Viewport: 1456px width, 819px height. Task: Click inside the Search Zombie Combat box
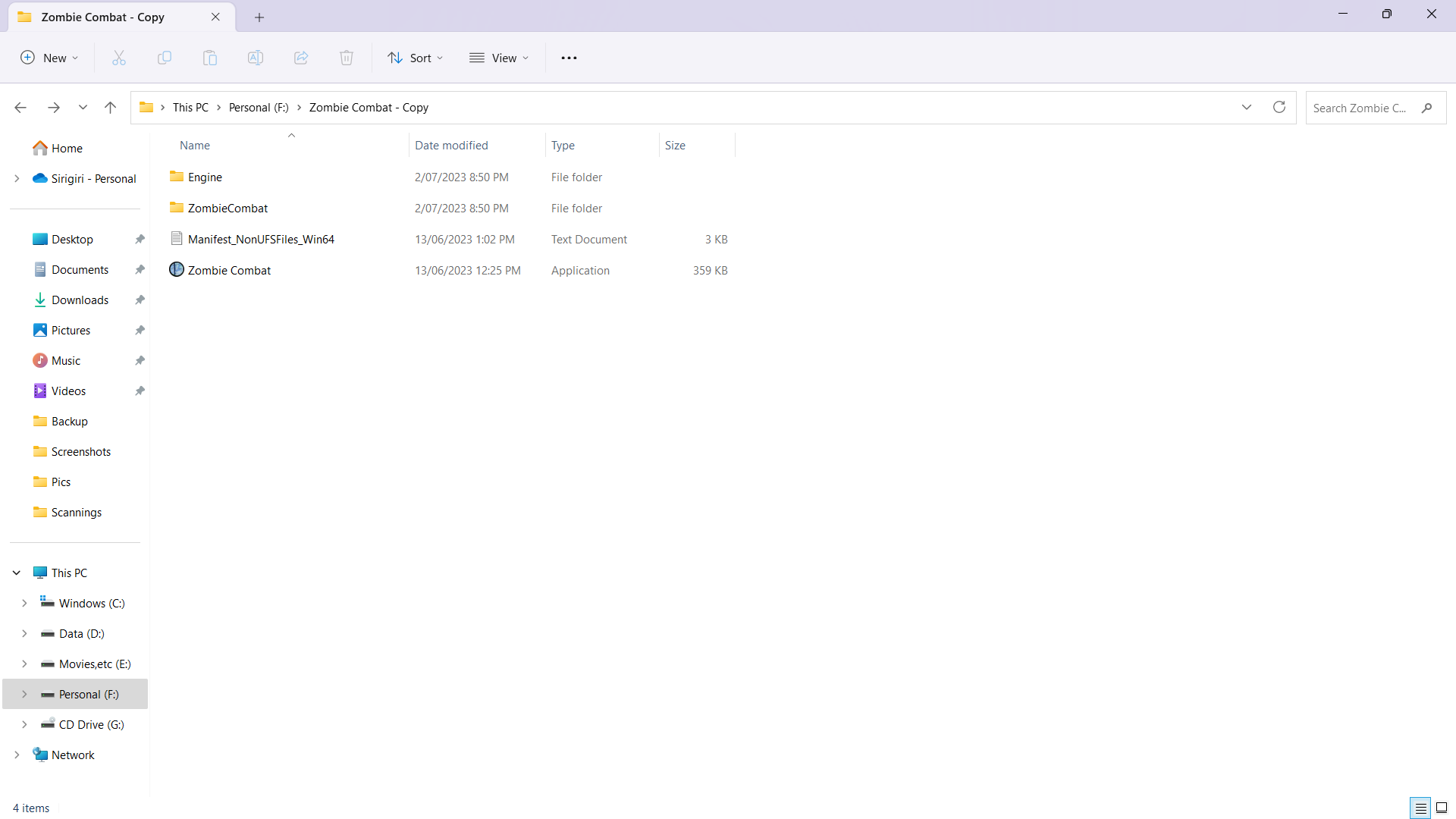coord(1365,108)
